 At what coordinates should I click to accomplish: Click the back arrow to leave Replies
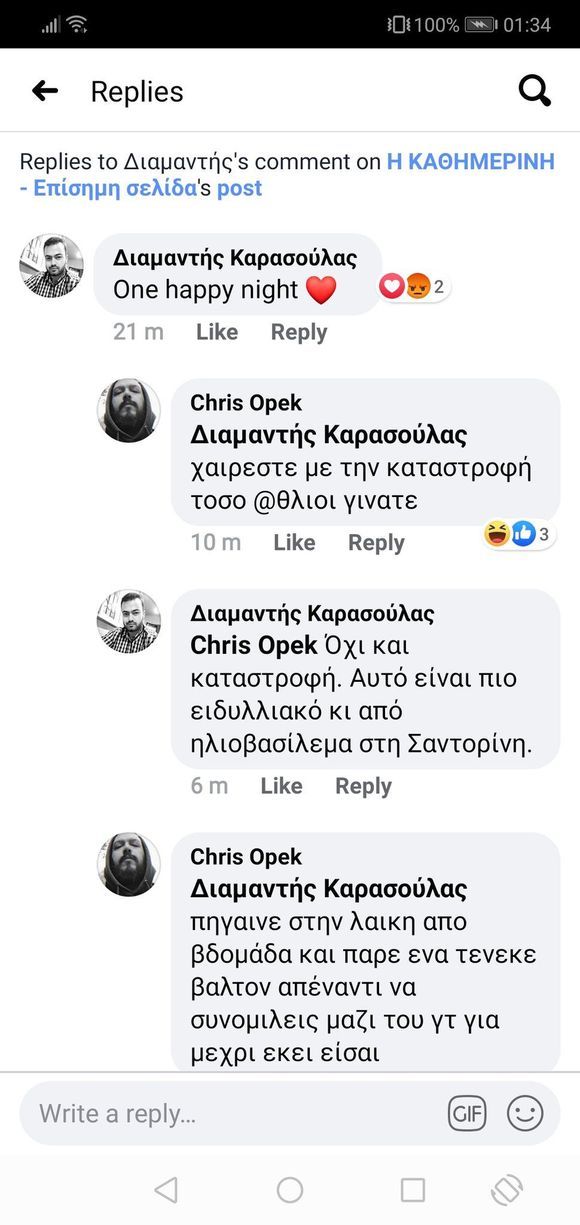pyautogui.click(x=45, y=90)
